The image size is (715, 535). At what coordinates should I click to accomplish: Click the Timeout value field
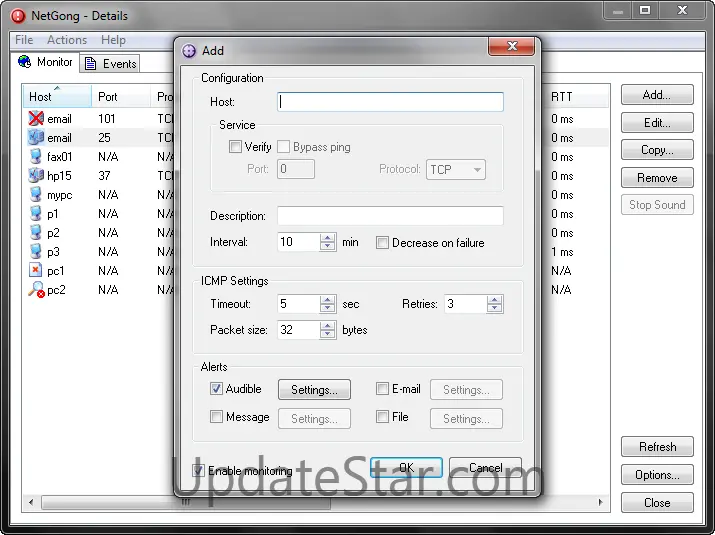299,304
